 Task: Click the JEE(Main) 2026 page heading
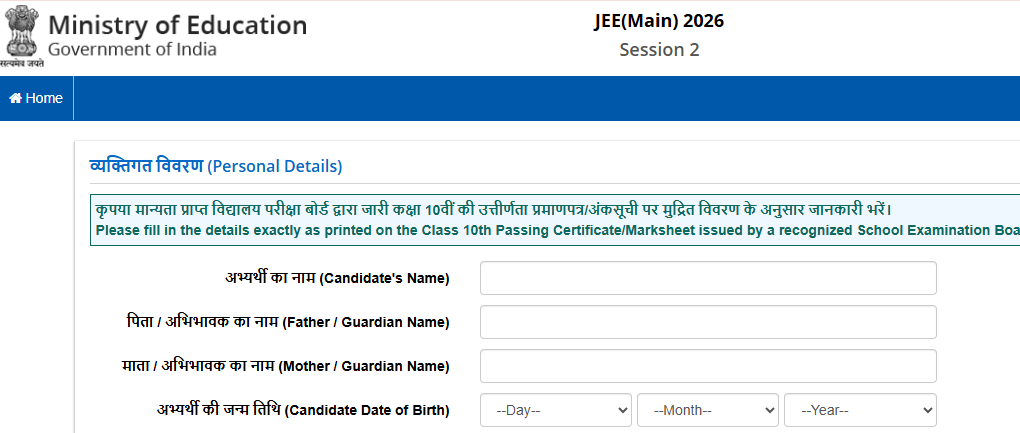[x=659, y=22]
